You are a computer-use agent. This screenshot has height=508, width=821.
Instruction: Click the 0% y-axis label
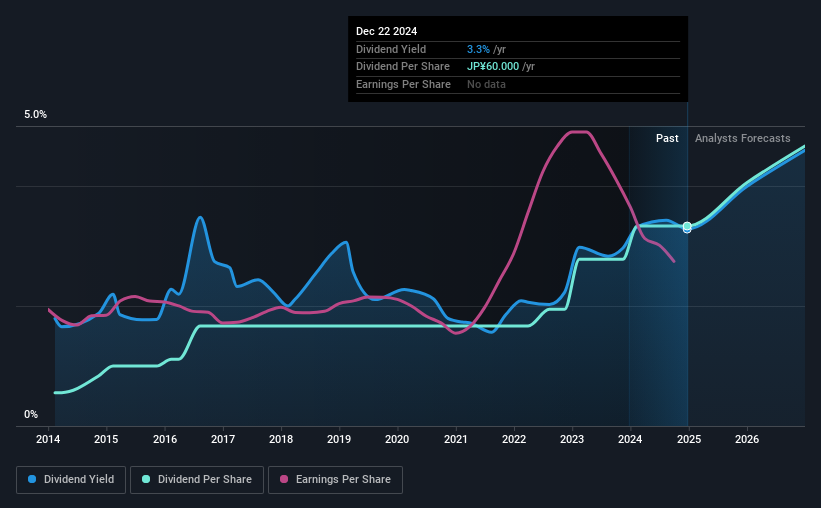click(x=31, y=414)
